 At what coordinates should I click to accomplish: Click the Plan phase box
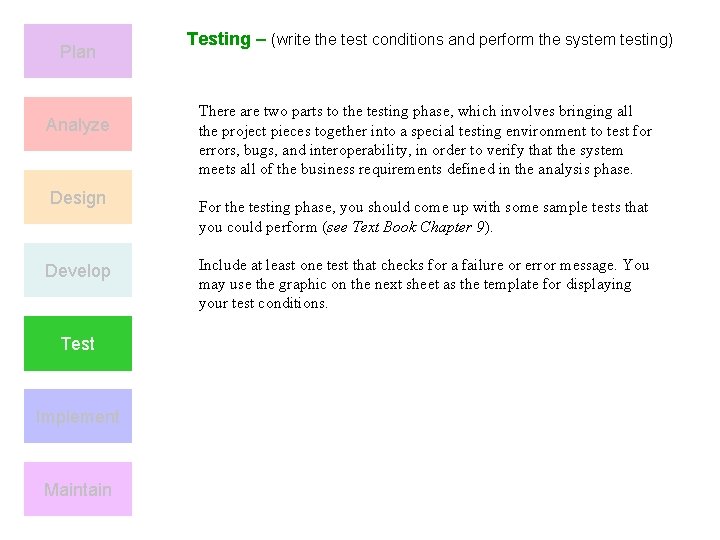coord(78,51)
